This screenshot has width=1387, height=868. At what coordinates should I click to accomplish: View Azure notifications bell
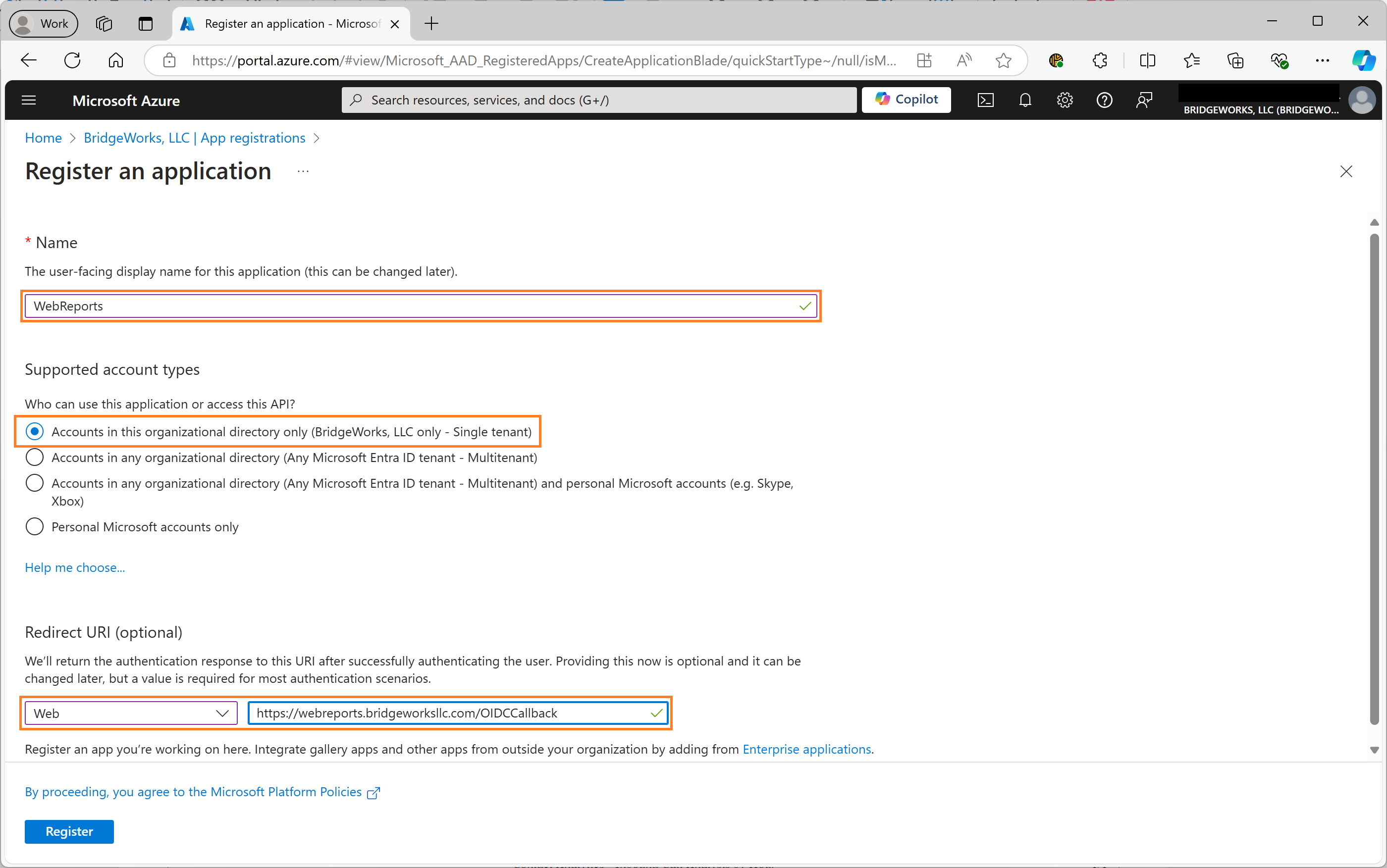(x=1025, y=100)
